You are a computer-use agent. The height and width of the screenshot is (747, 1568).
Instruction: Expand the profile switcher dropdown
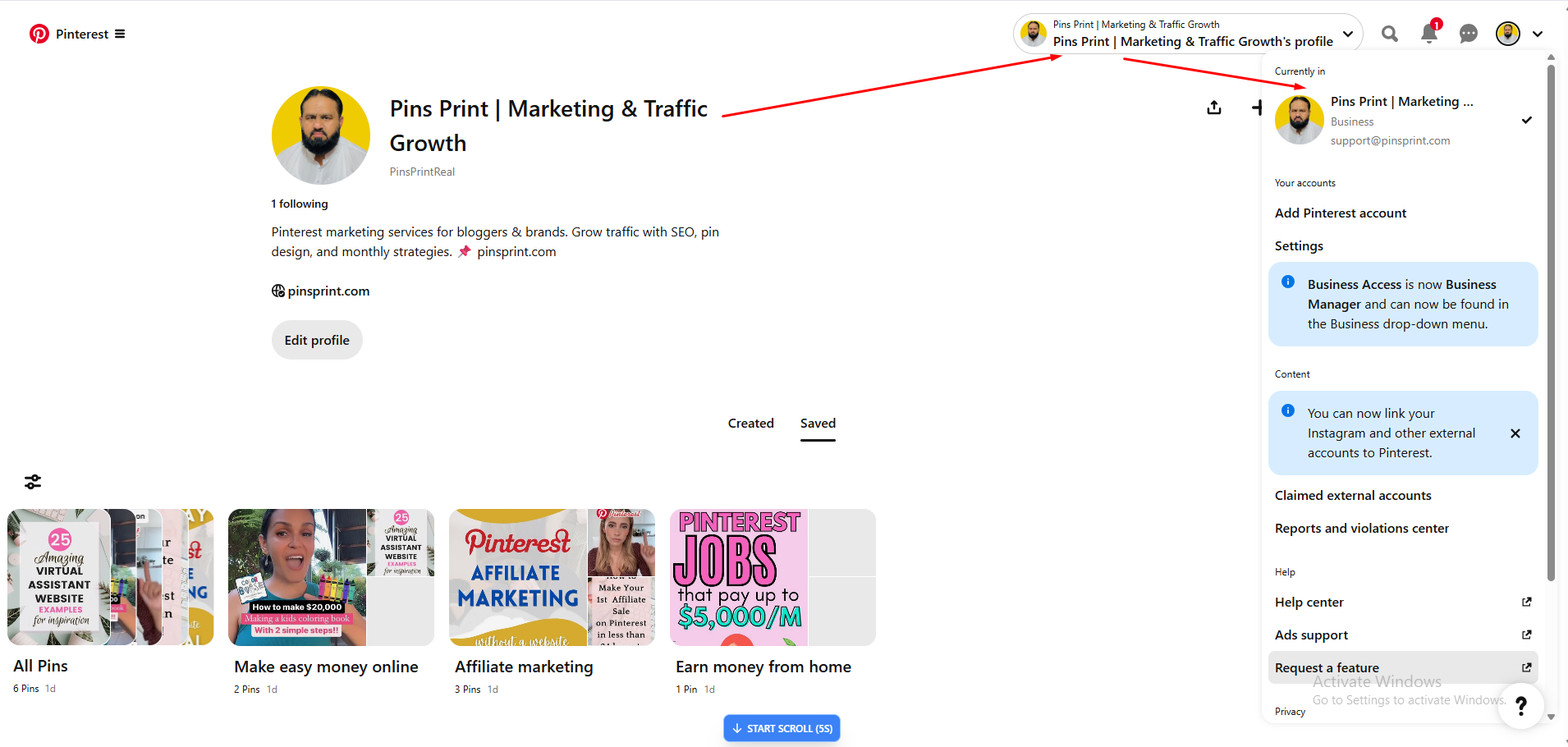(x=1347, y=34)
